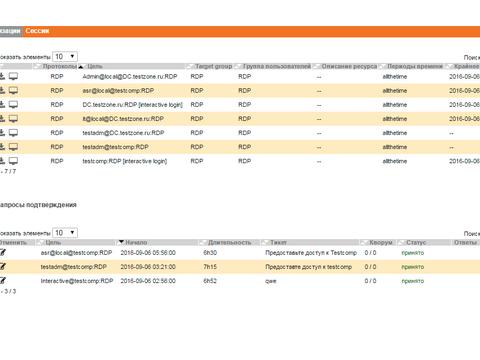Click duration value 6h30
This screenshot has height=360, width=480.
point(210,253)
